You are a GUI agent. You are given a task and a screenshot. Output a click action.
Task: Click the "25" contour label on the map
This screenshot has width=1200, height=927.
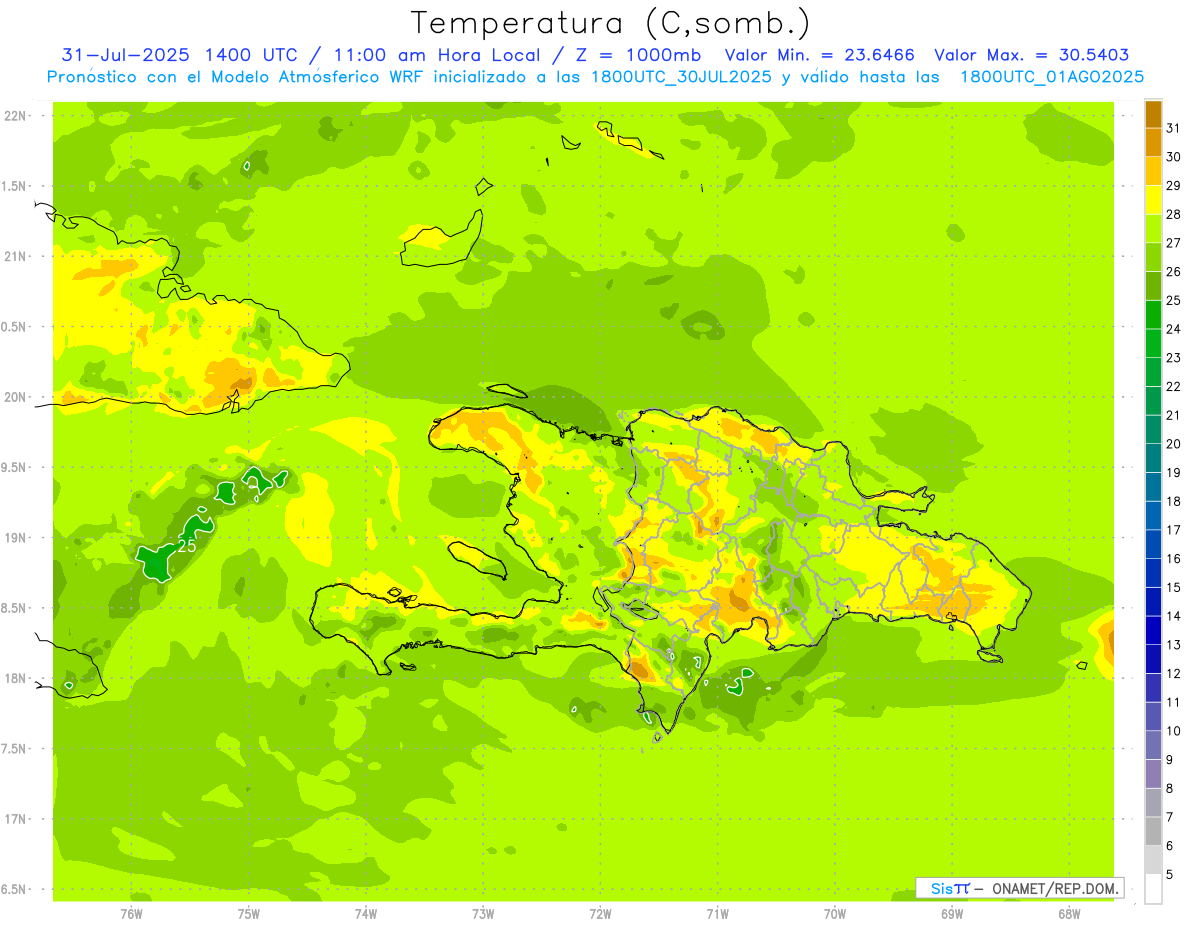(x=187, y=546)
